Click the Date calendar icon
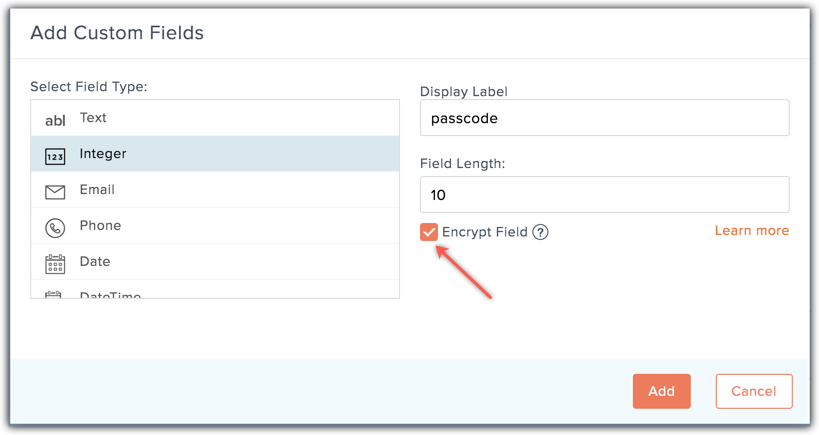Image resolution: width=819 pixels, height=435 pixels. pos(55,264)
